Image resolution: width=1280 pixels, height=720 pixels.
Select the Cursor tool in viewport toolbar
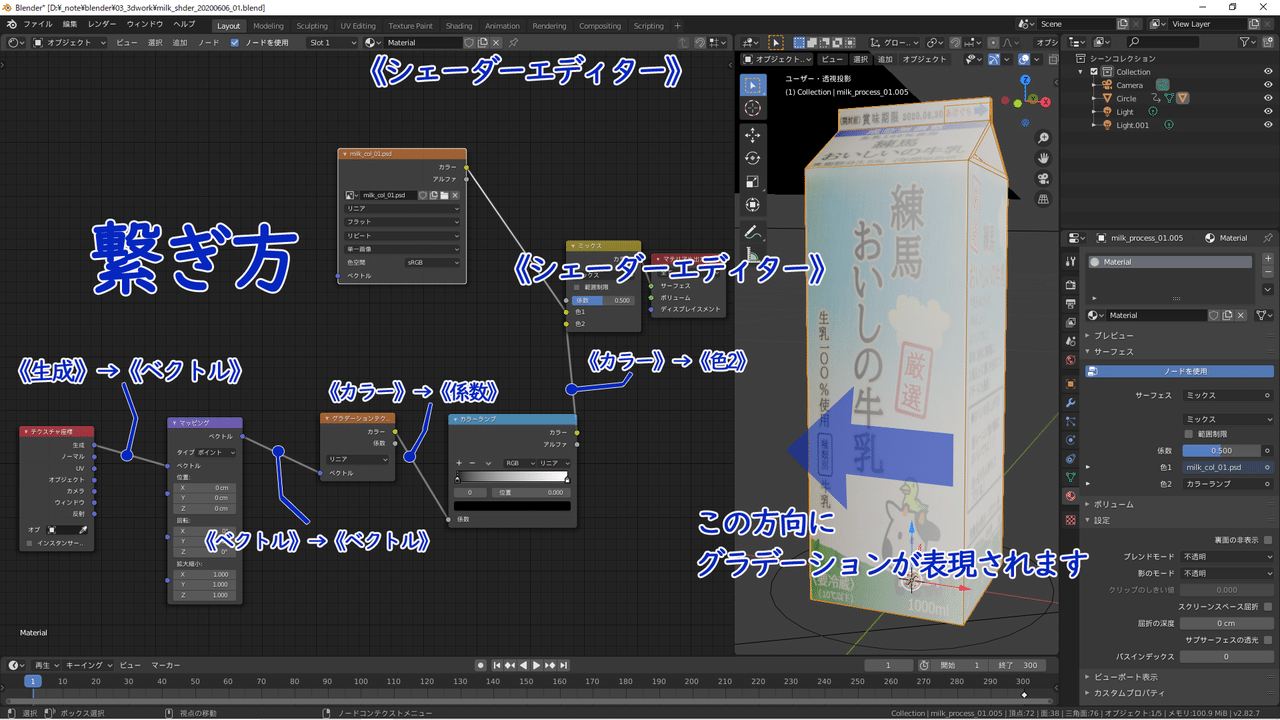(753, 108)
